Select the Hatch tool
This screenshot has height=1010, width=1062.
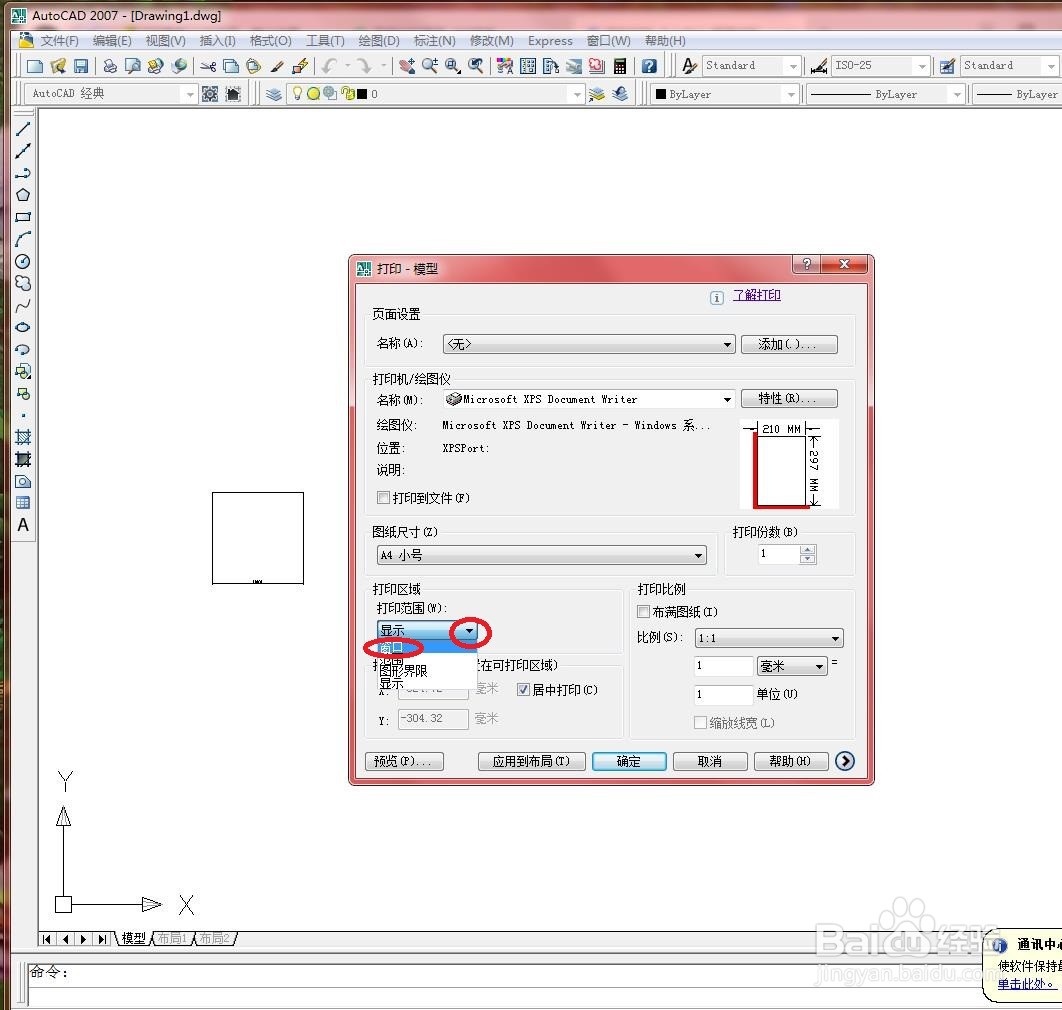pos(22,437)
